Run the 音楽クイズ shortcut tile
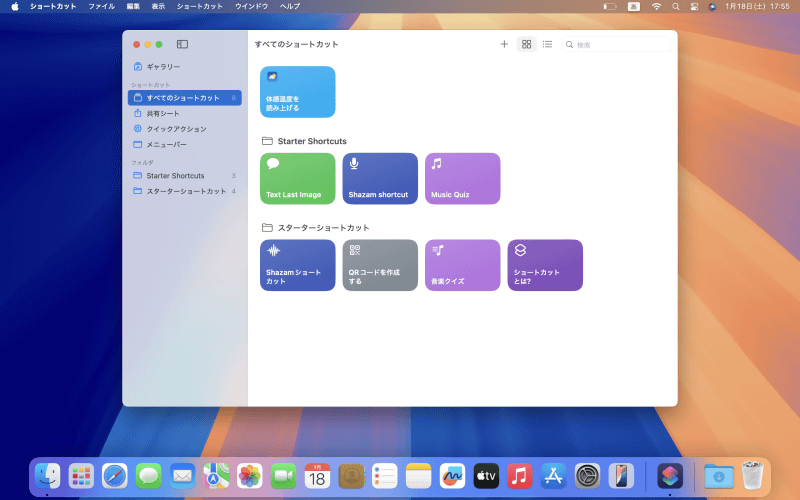 point(463,265)
